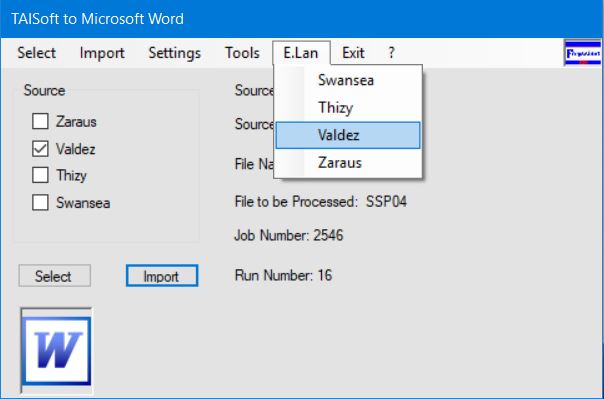Click the 'Source' group box title
Viewport: 604px width, 399px height.
coord(44,91)
